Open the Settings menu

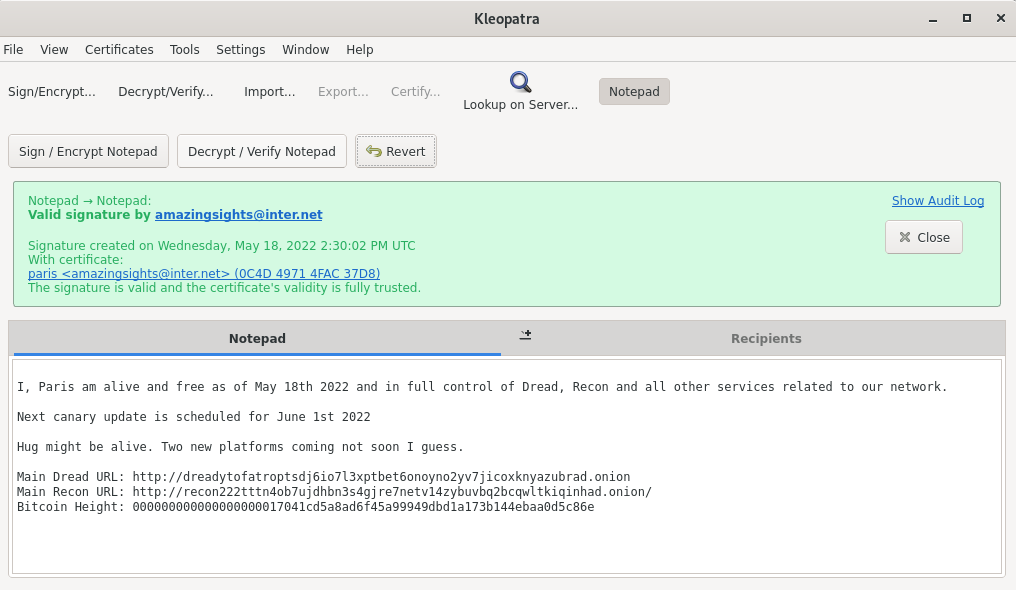click(241, 50)
